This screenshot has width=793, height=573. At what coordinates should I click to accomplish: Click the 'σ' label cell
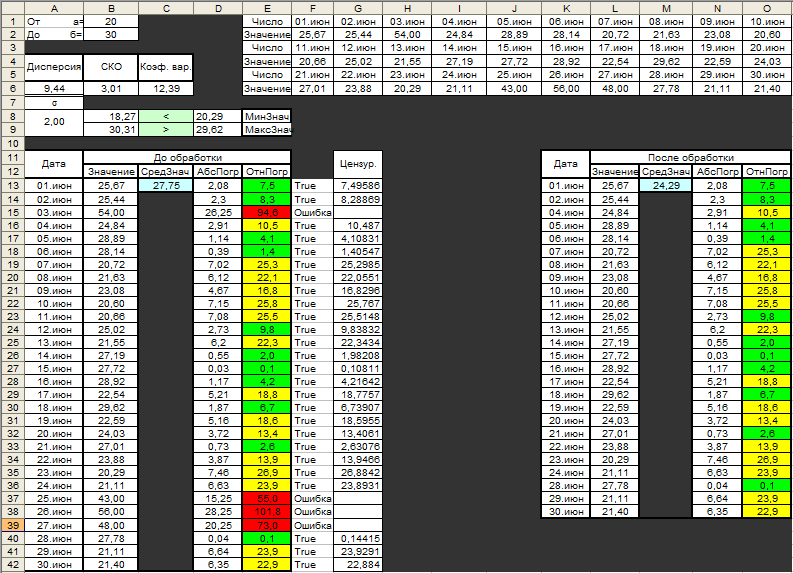(x=54, y=103)
